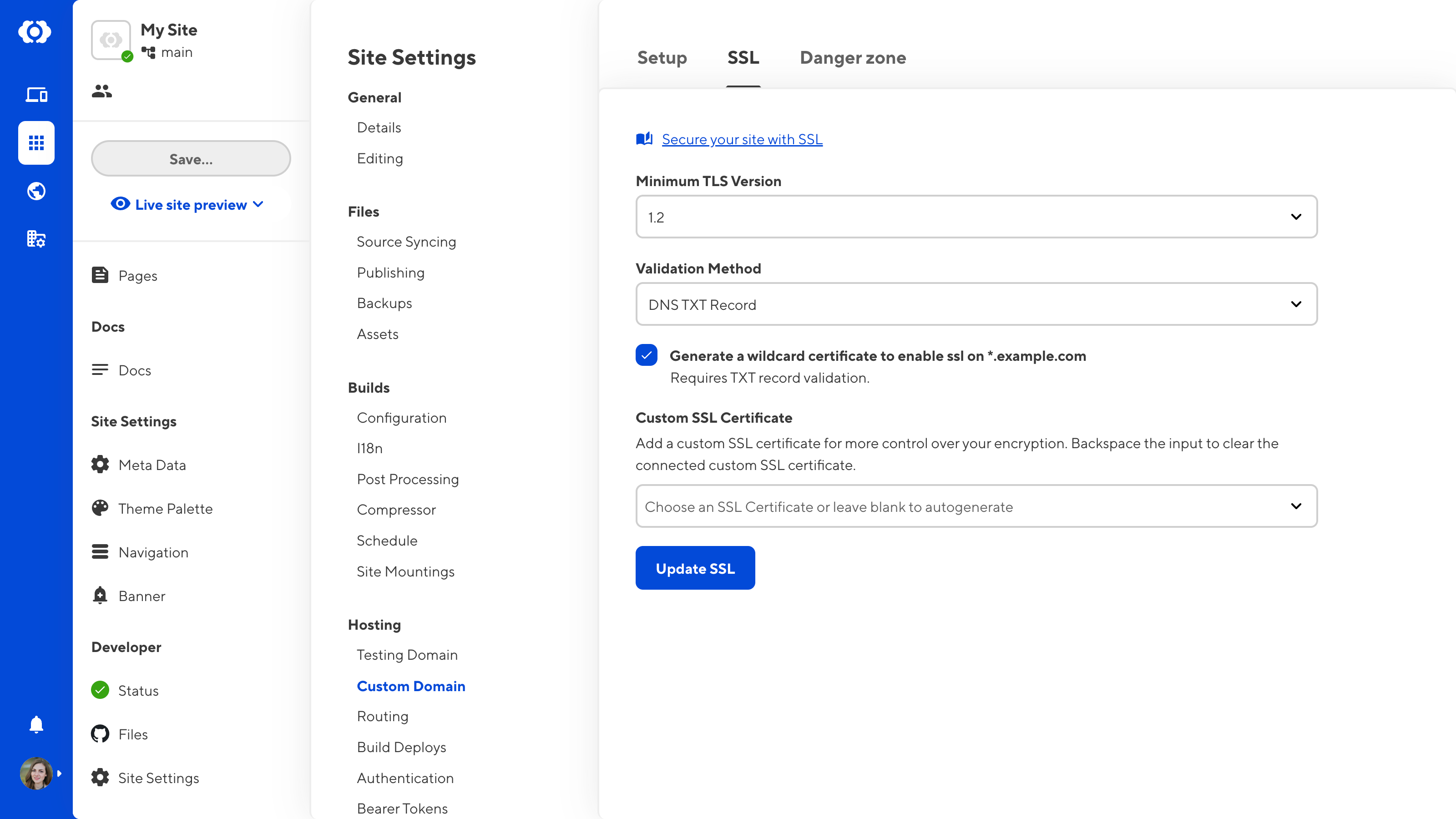The image size is (1456, 819).
Task: Select Custom Domain in Hosting
Action: tap(411, 686)
